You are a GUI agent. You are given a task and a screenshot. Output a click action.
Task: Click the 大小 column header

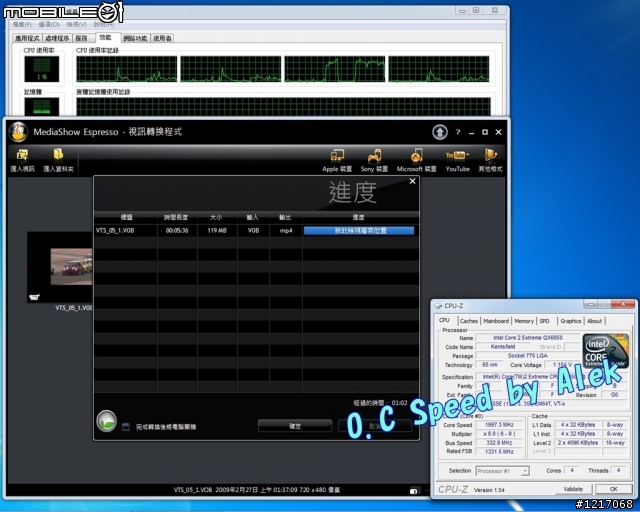click(216, 218)
